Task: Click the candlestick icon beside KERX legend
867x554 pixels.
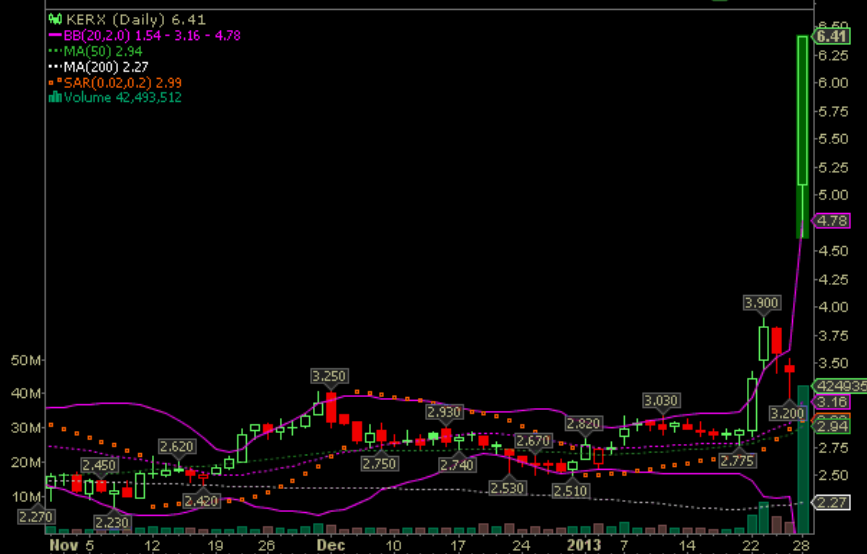Action: pyautogui.click(x=54, y=19)
